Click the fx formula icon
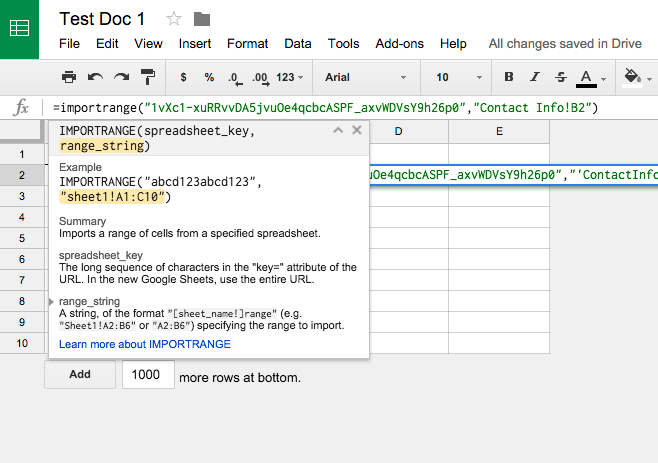The height and width of the screenshot is (463, 658). (21, 108)
